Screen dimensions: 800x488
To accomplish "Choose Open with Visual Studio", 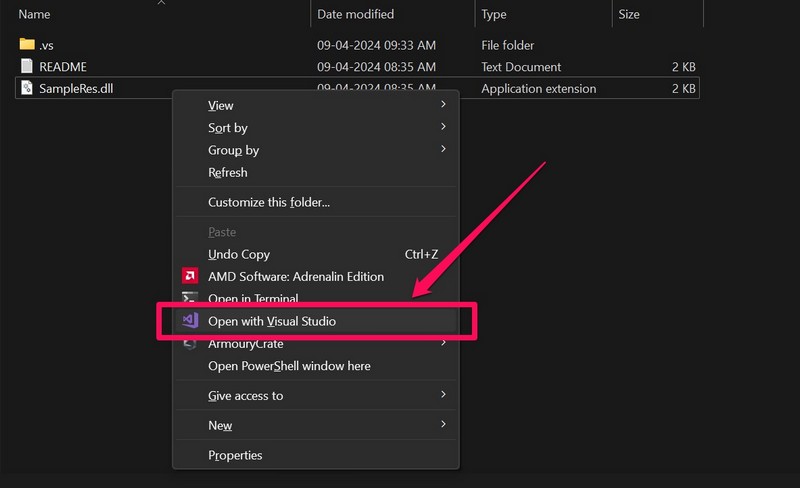I will click(272, 321).
